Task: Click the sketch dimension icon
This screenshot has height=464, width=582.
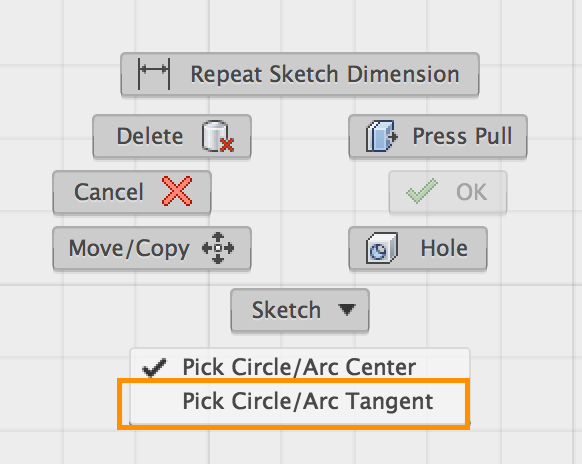Action: (154, 73)
